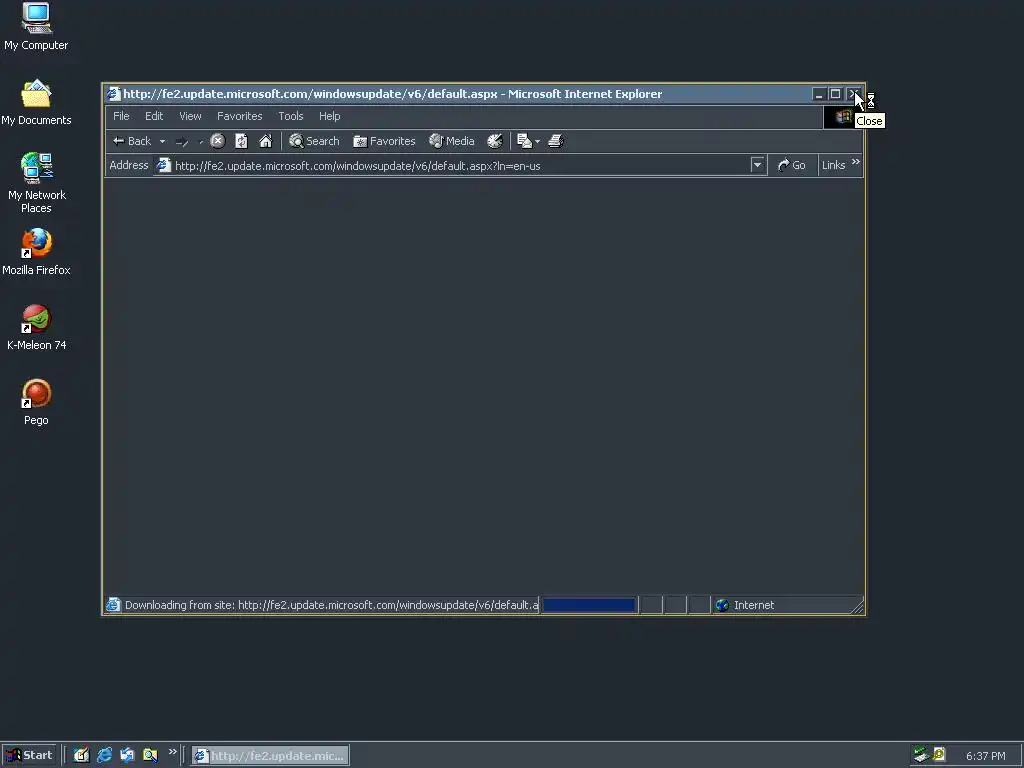Viewport: 1024px width, 768px height.
Task: Open My Computer desktop icon
Action: point(36,26)
